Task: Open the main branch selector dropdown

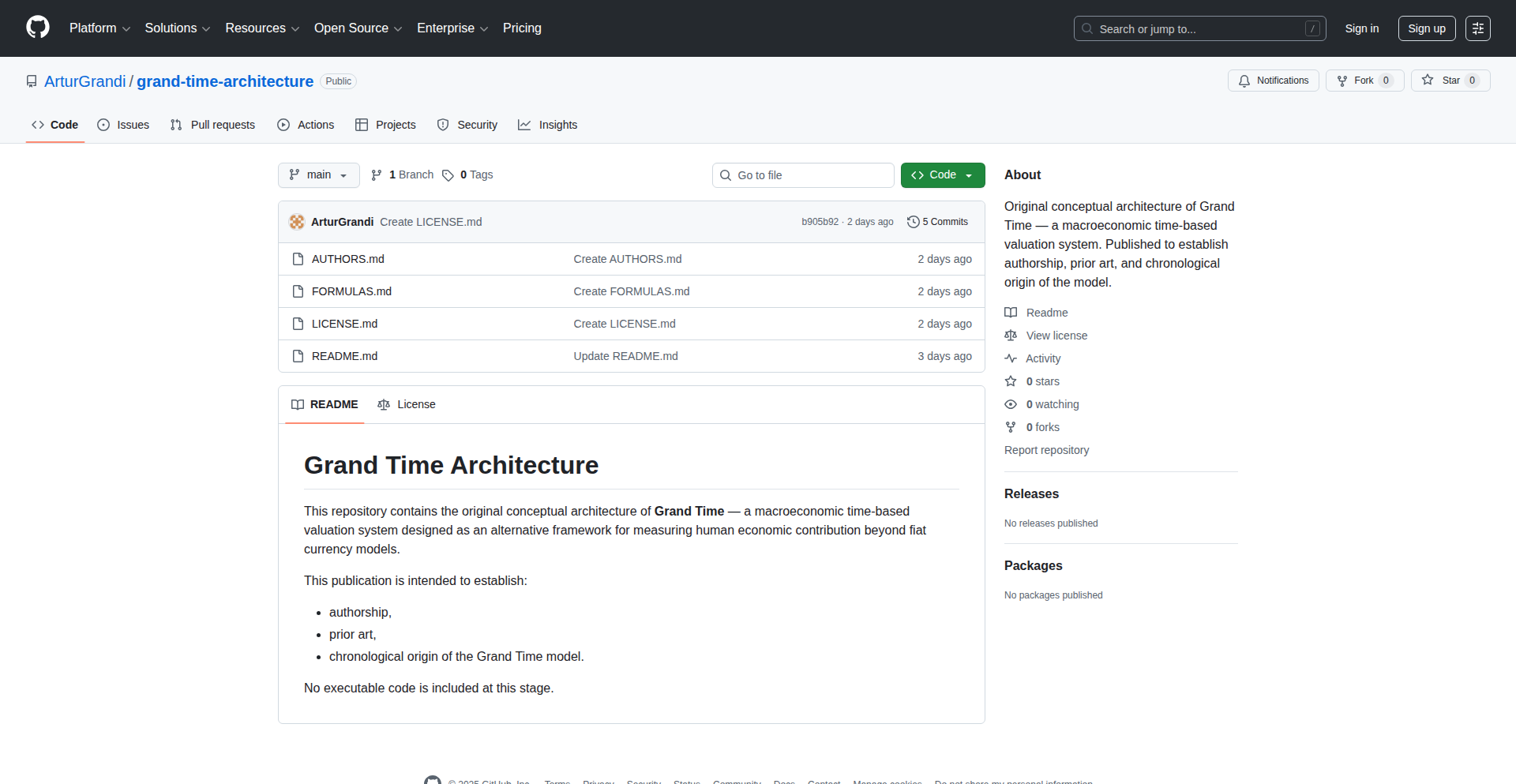Action: pyautogui.click(x=318, y=174)
